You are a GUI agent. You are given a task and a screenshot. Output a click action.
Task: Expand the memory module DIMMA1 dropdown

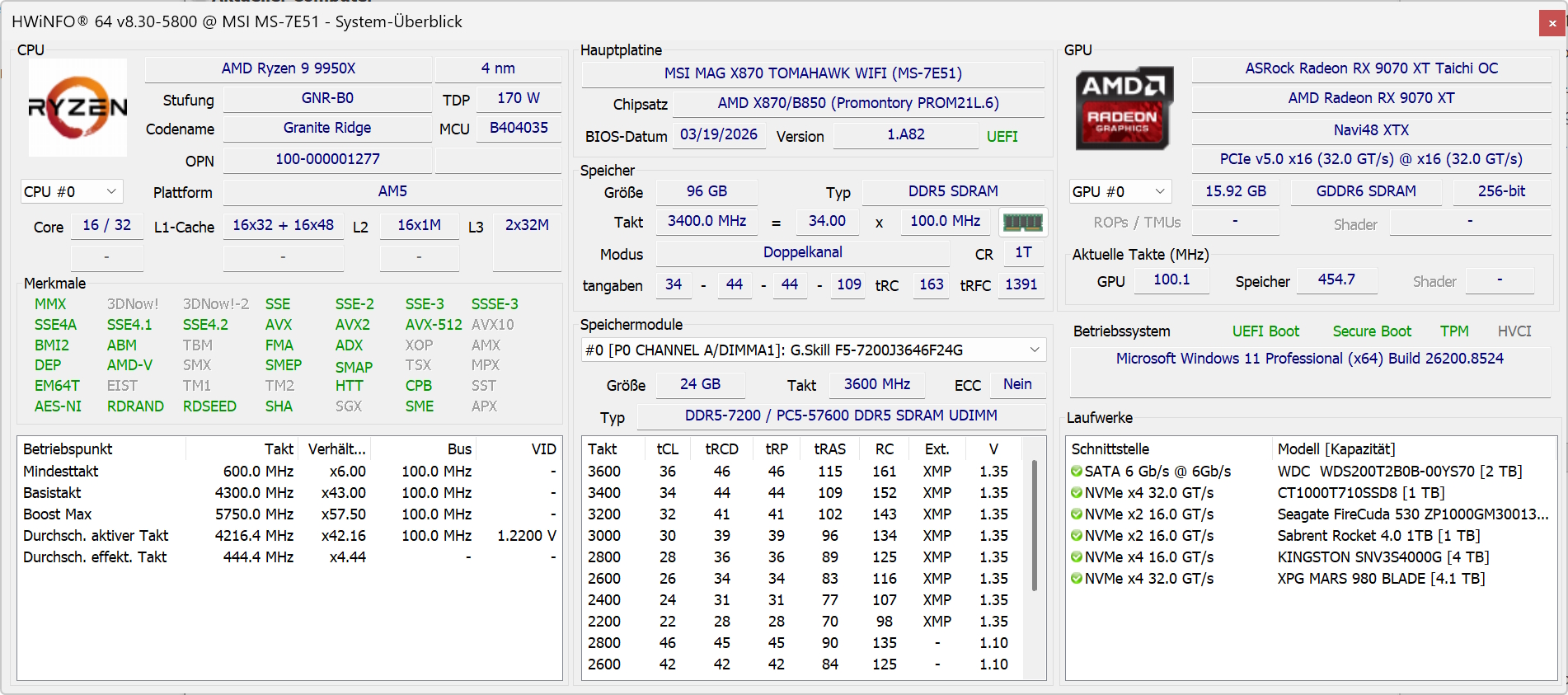pos(814,350)
